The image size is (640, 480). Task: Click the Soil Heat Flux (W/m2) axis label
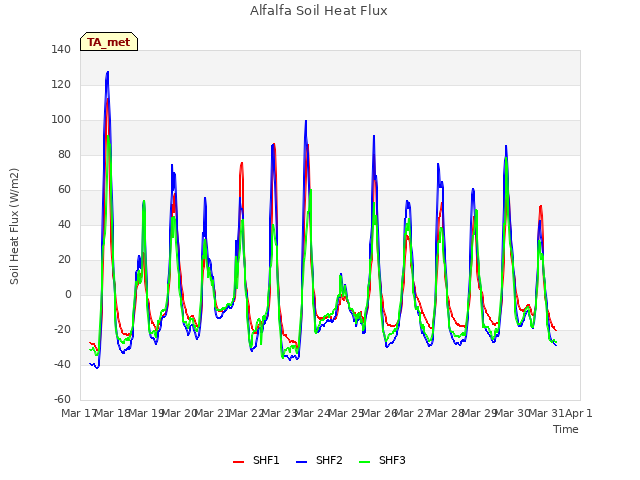(14, 226)
